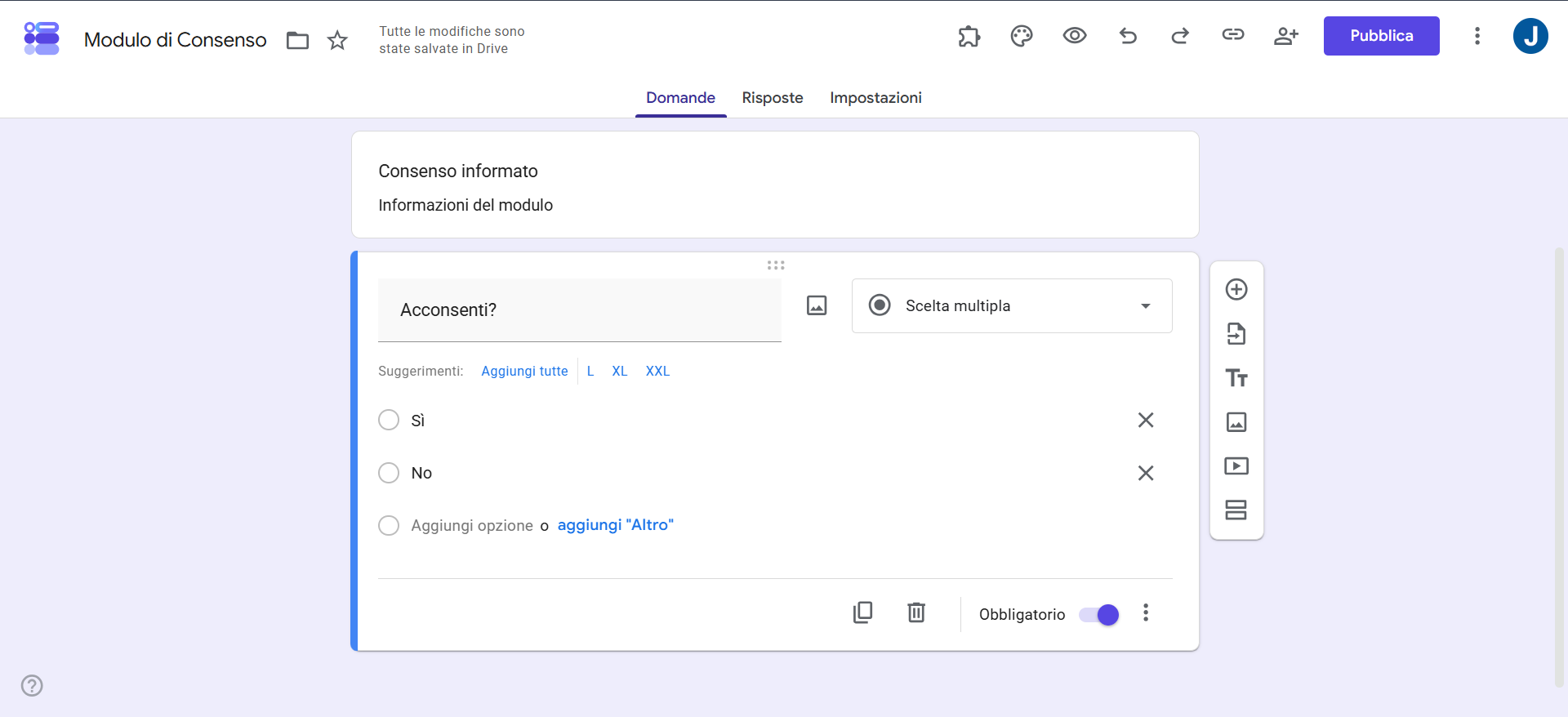Viewport: 1568px width, 717px height.
Task: Edit the Acconsenti? question field
Action: click(580, 310)
